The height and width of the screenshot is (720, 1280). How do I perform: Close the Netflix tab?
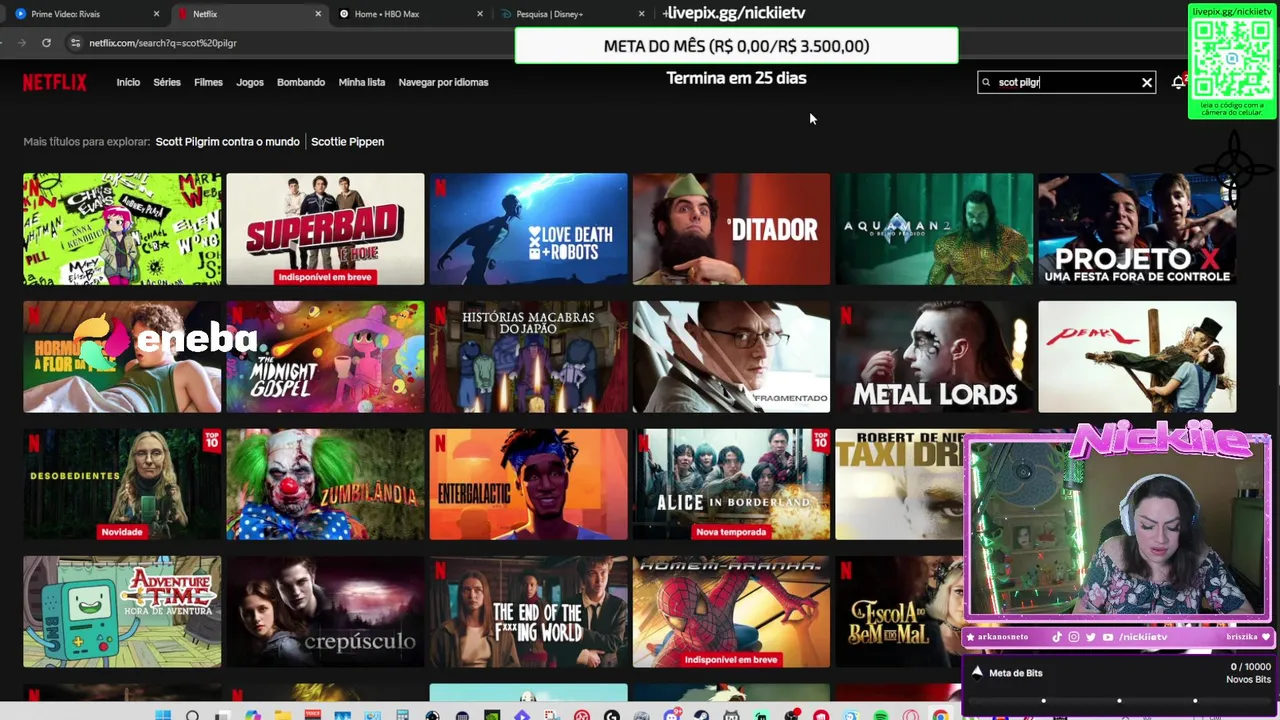point(318,14)
